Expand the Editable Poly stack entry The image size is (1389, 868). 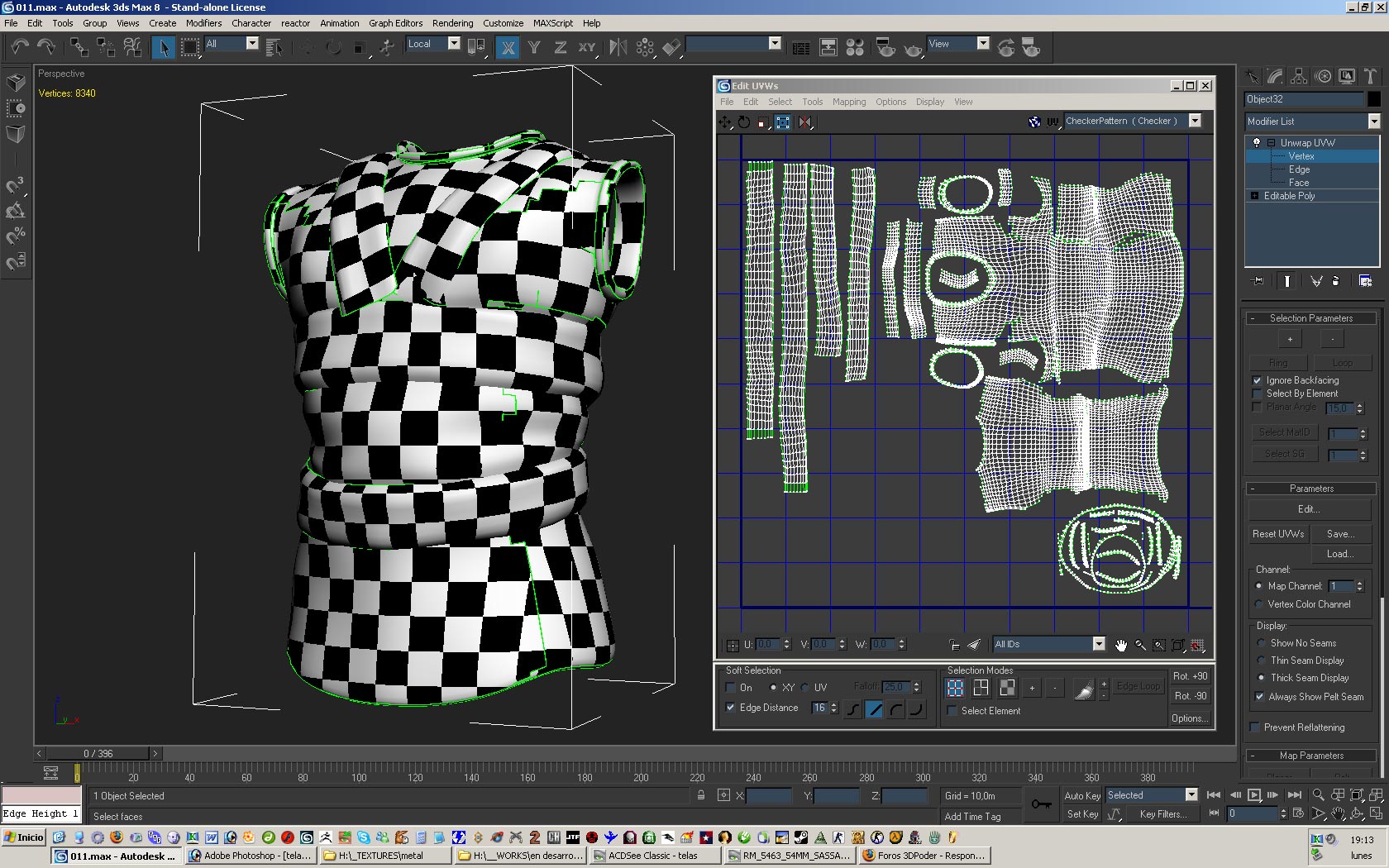[x=1255, y=196]
